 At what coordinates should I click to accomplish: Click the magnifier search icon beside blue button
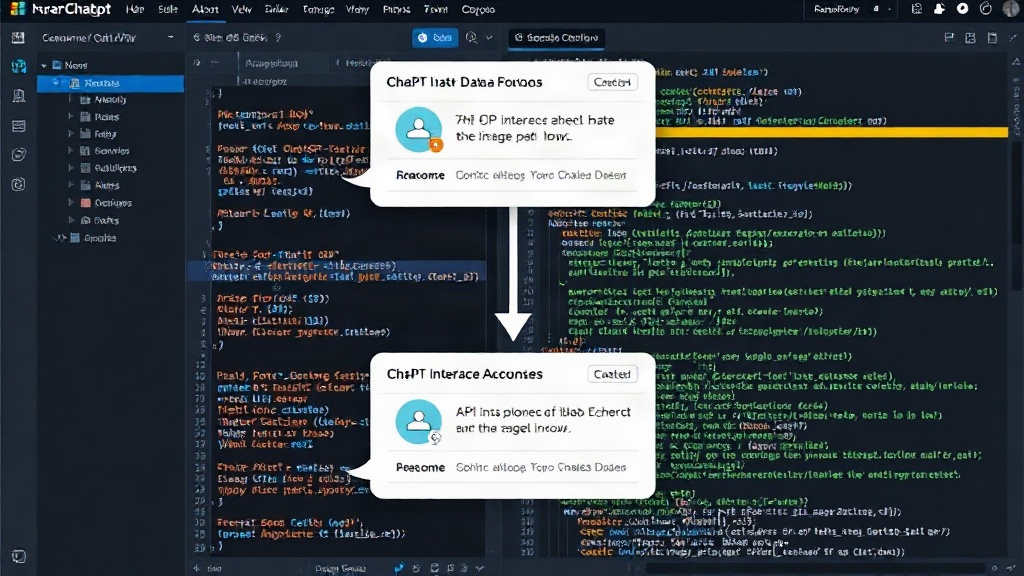coord(472,38)
